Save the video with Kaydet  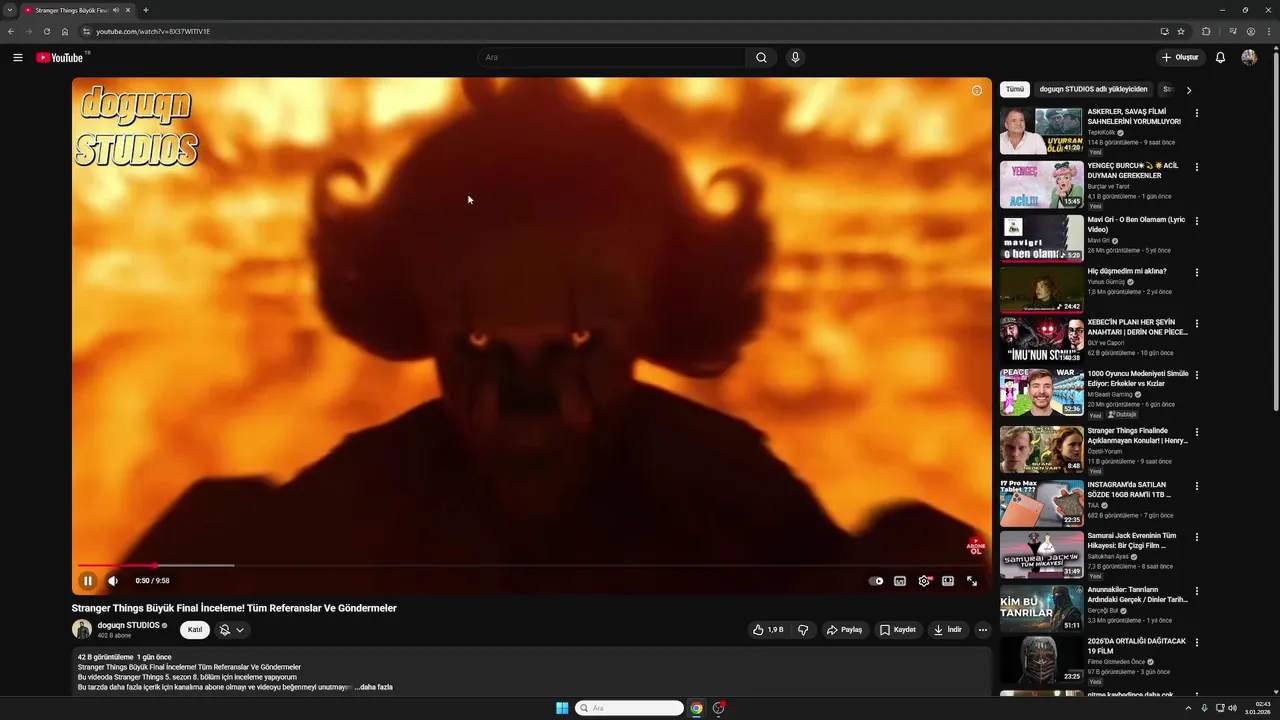(898, 630)
